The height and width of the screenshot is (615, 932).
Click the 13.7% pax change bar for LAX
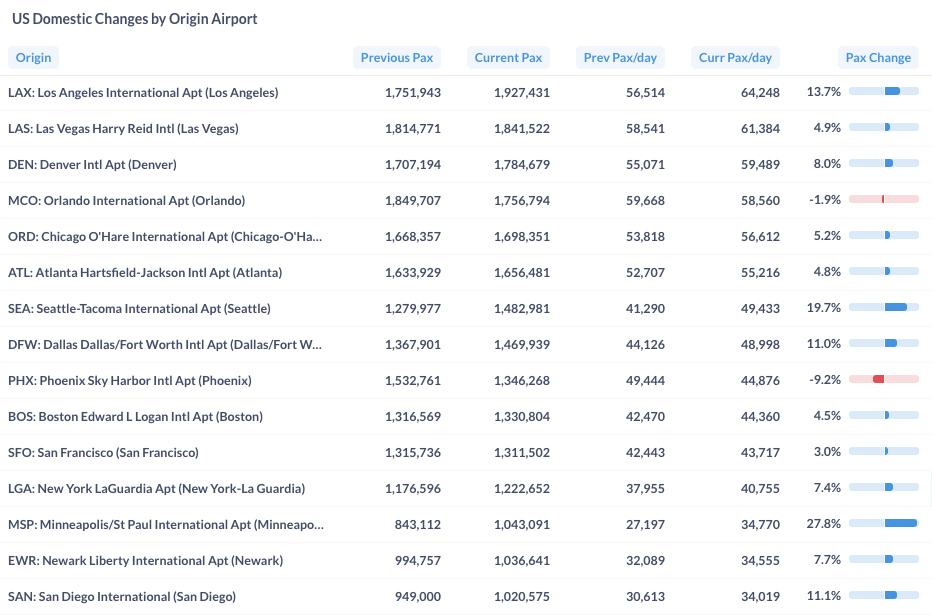[x=884, y=92]
